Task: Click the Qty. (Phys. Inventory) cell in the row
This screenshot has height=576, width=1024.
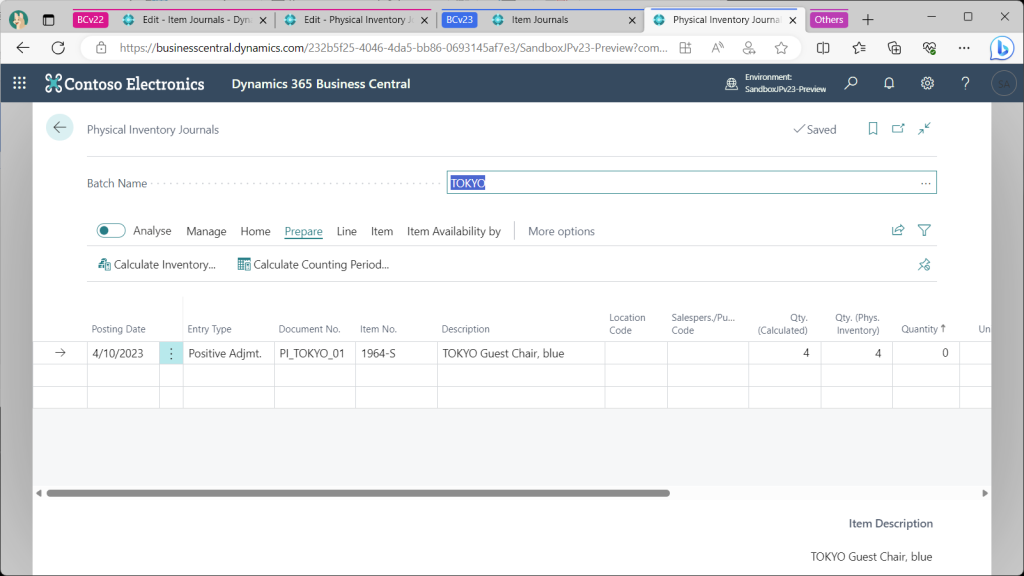Action: 857,353
